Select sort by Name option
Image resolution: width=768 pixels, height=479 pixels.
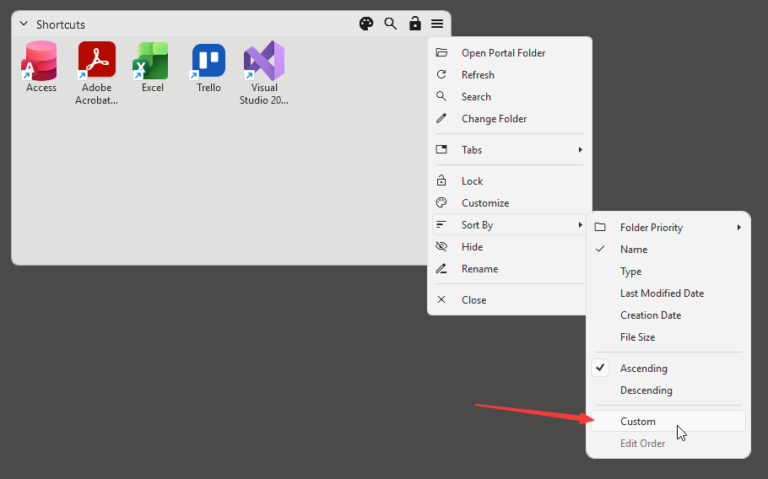(x=668, y=249)
